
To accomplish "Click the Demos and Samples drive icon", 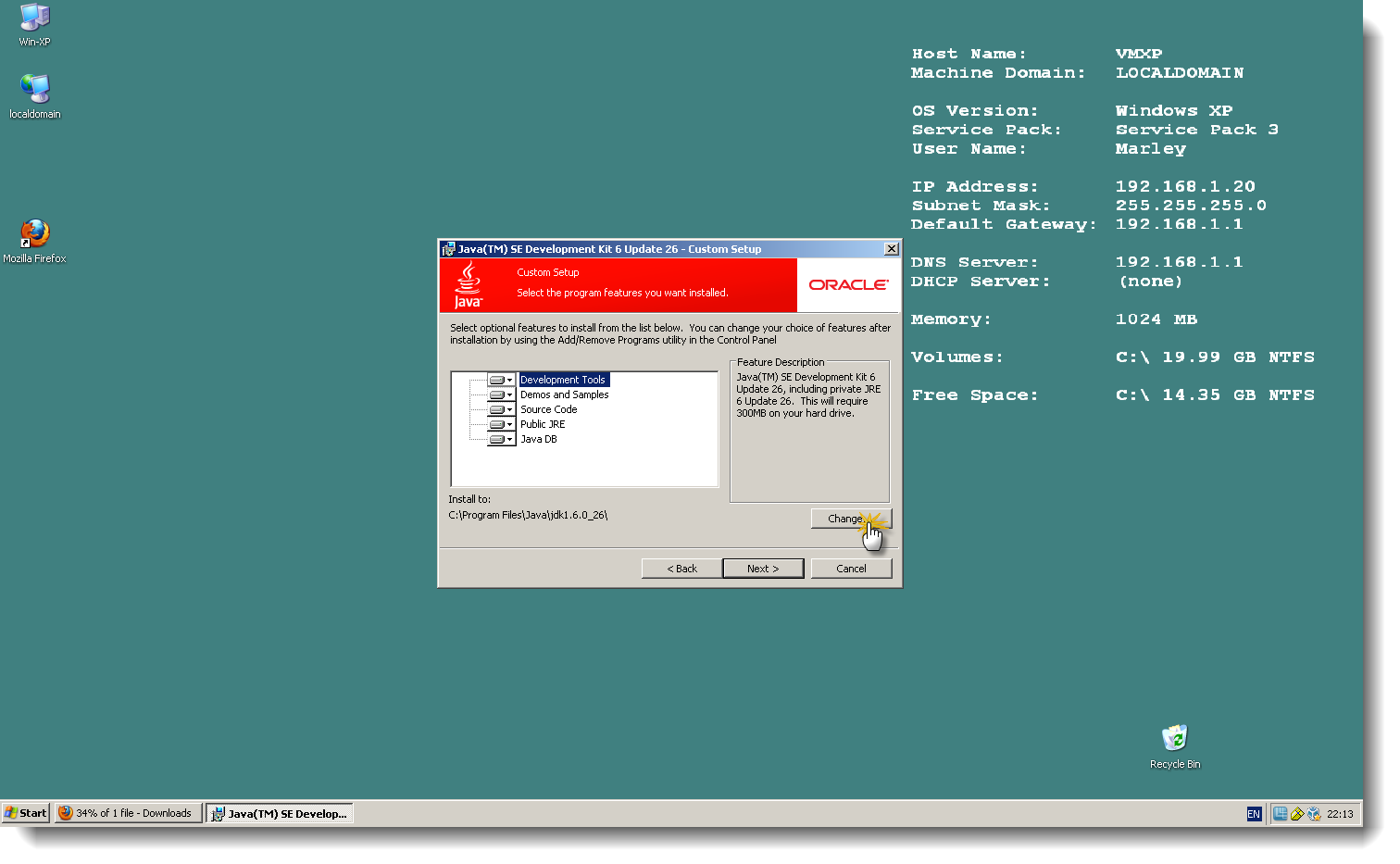I will [x=497, y=394].
